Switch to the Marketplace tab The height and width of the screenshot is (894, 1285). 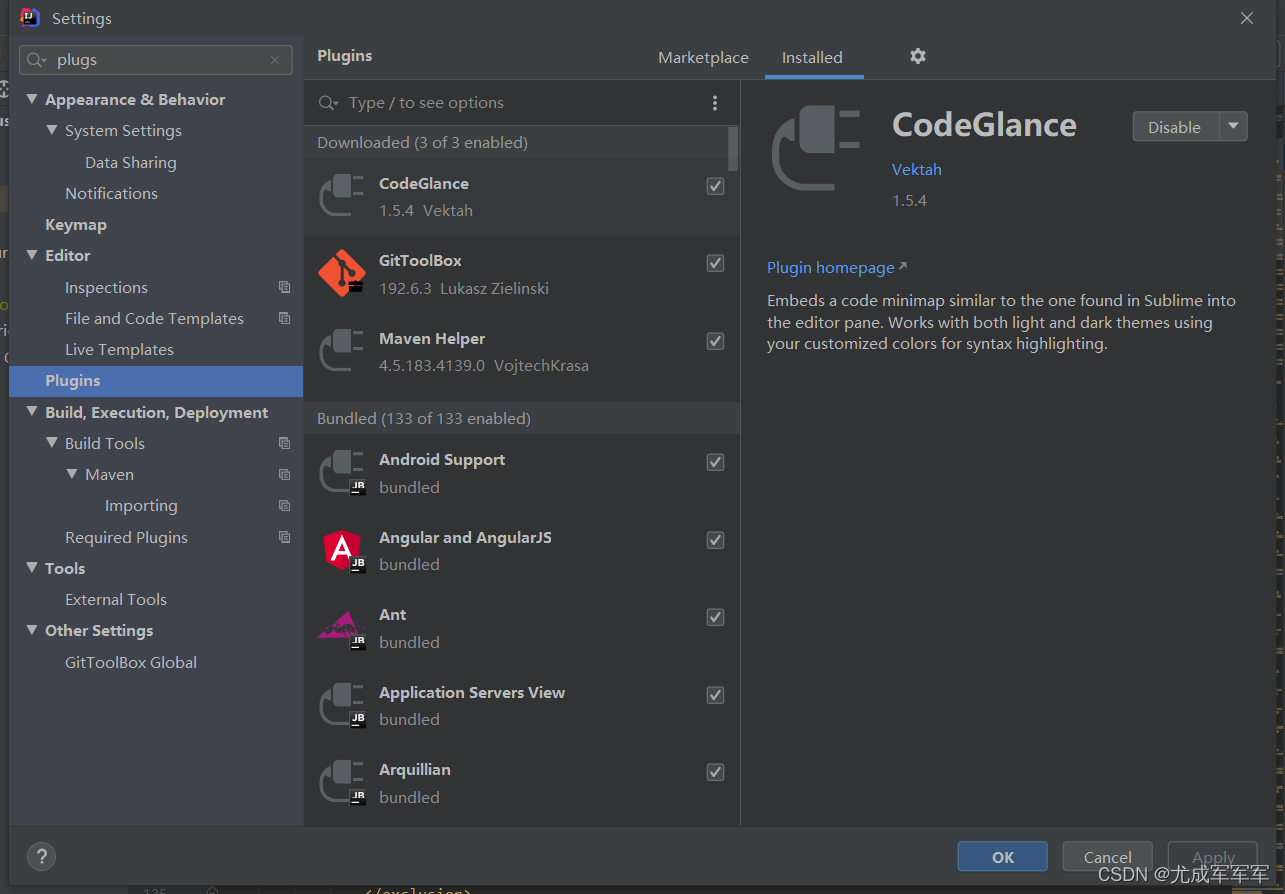pyautogui.click(x=703, y=58)
